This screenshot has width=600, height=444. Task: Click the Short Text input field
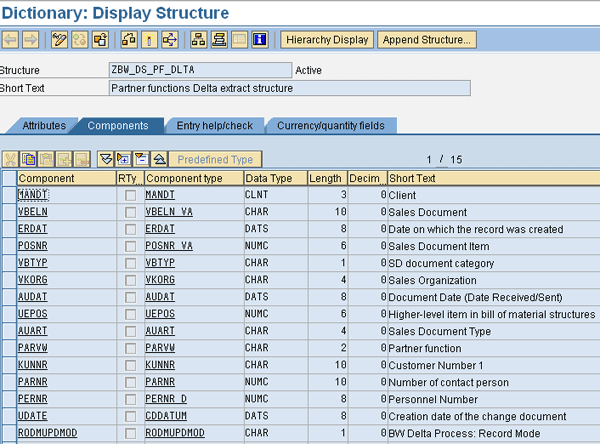289,88
